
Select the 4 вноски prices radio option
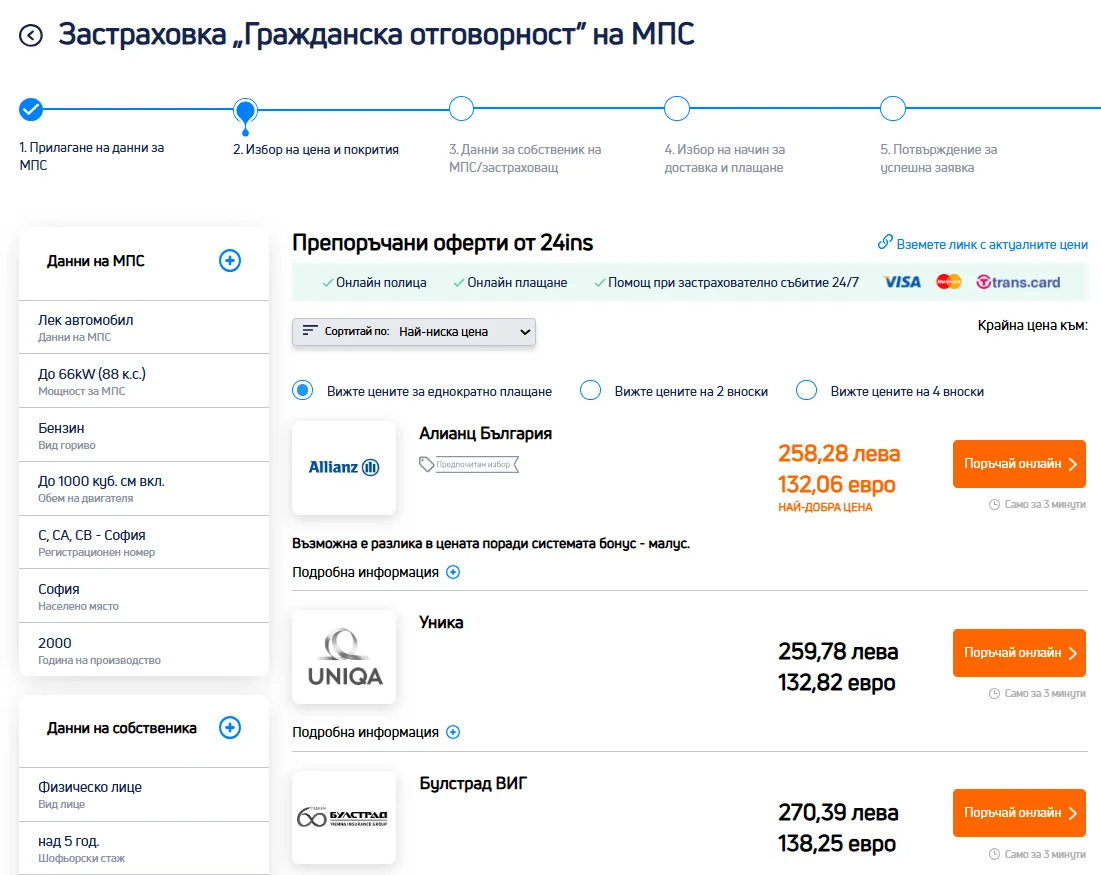coord(806,390)
